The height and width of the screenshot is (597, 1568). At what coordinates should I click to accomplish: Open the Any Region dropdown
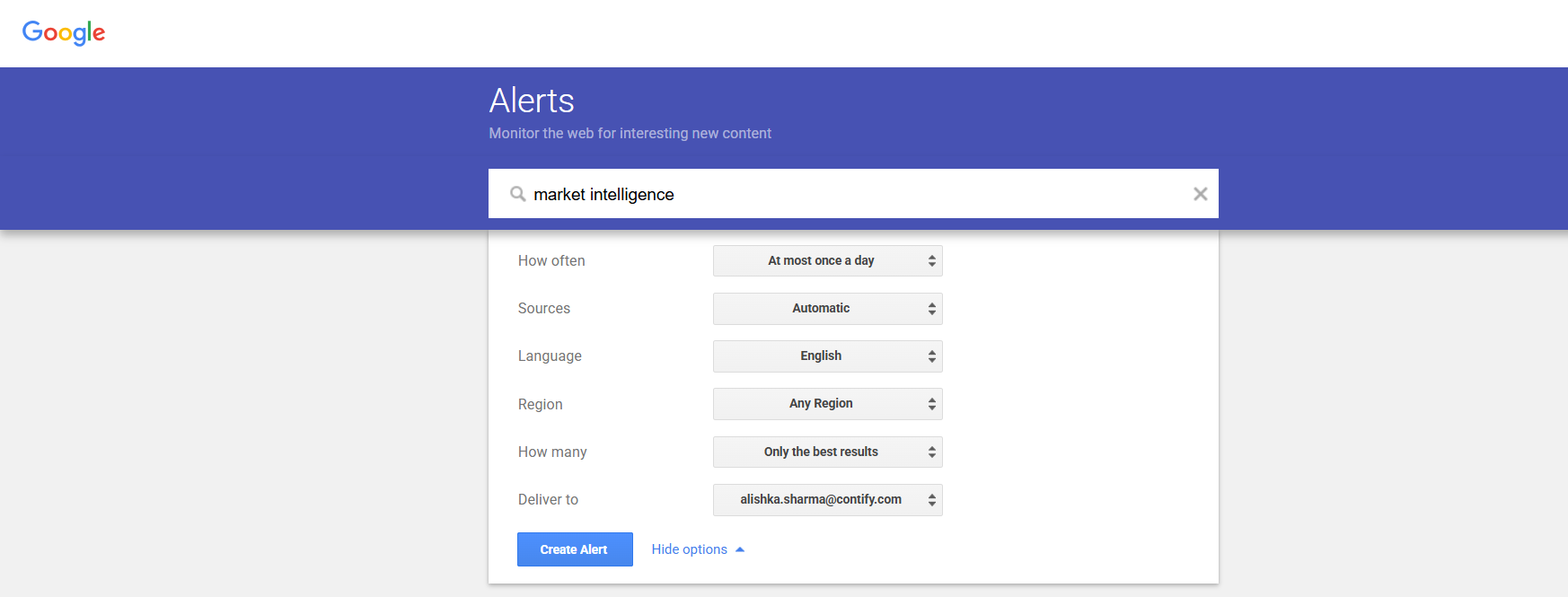point(827,404)
